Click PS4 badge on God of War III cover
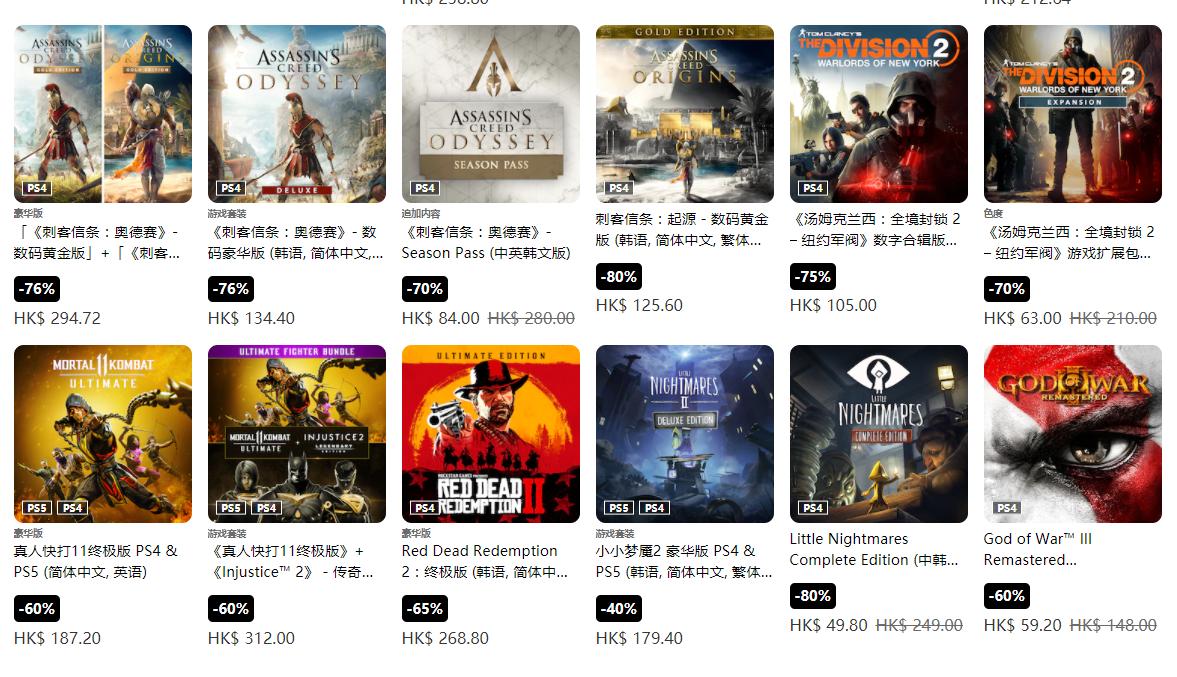 [1007, 508]
